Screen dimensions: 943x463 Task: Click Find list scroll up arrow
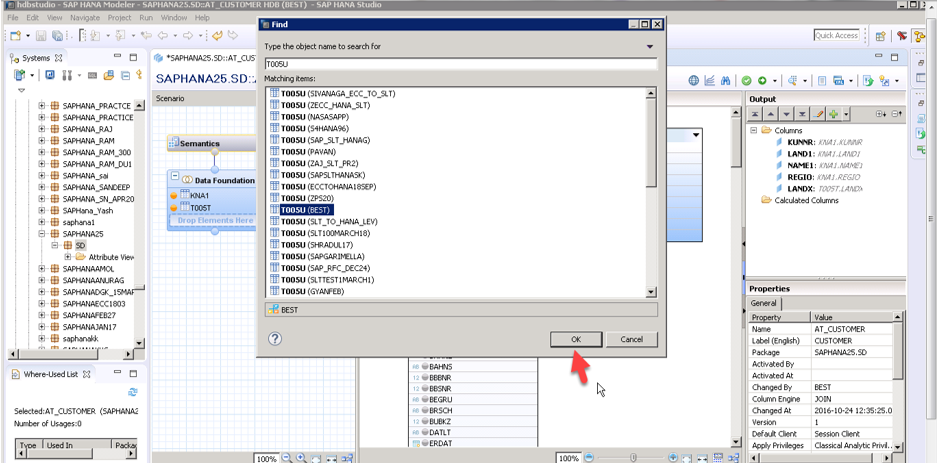650,93
